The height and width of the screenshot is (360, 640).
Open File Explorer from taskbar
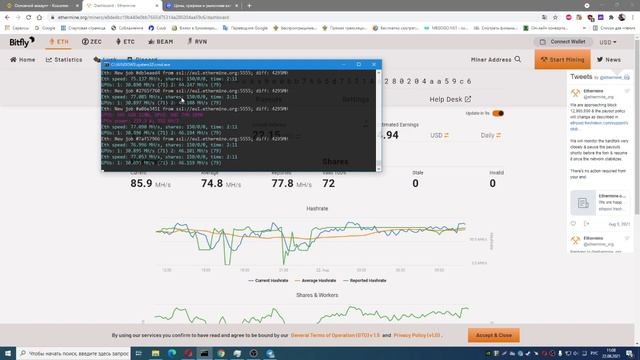click(156, 353)
